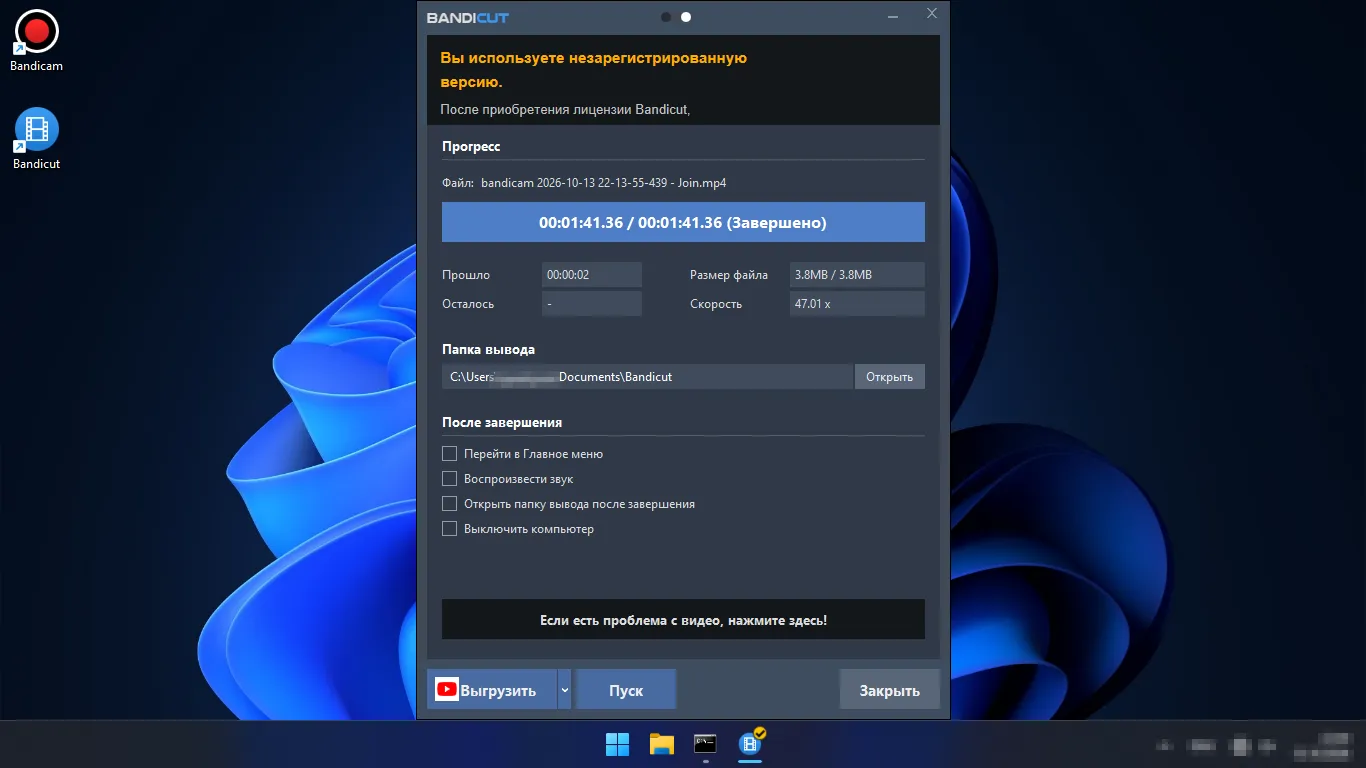Image resolution: width=1366 pixels, height=768 pixels.
Task: Click the "Папка вывода" heading
Action: pyautogui.click(x=488, y=349)
